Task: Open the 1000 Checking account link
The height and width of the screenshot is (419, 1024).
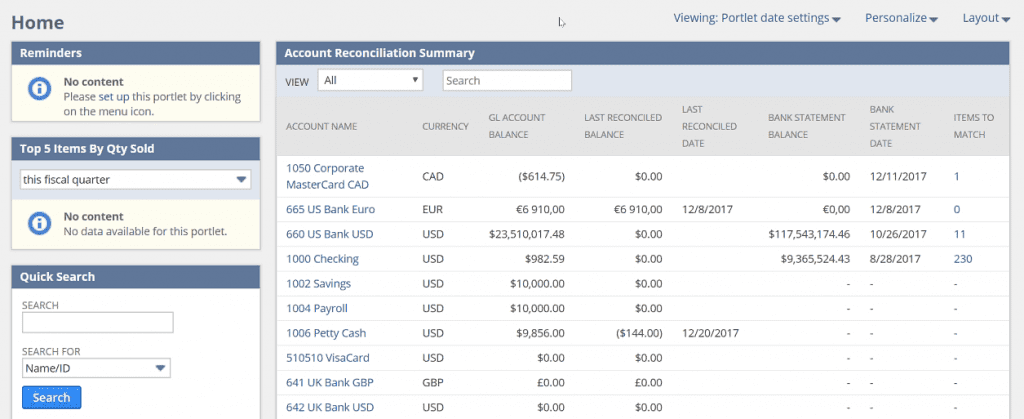Action: pos(322,259)
